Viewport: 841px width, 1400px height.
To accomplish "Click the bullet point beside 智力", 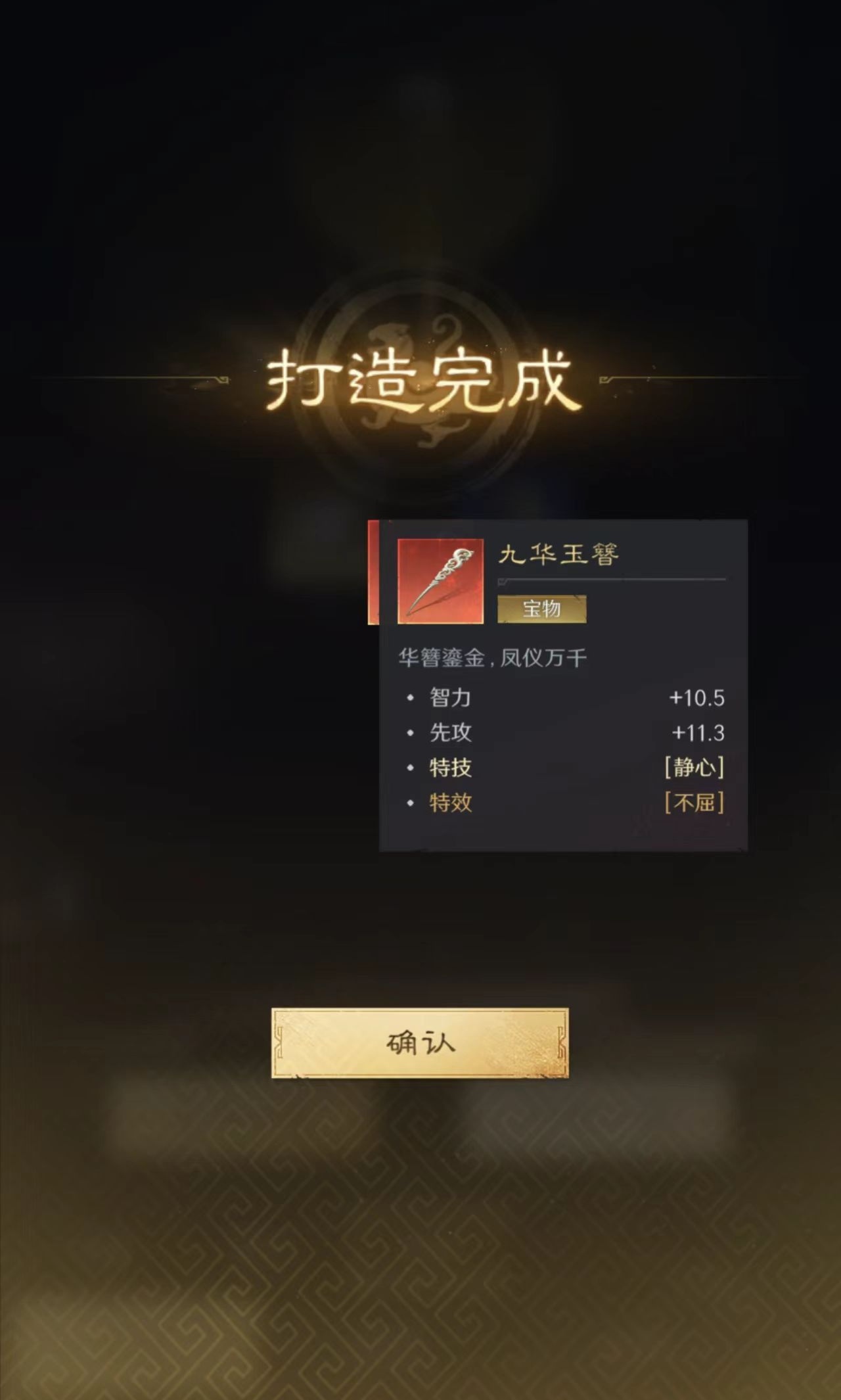I will 411,698.
